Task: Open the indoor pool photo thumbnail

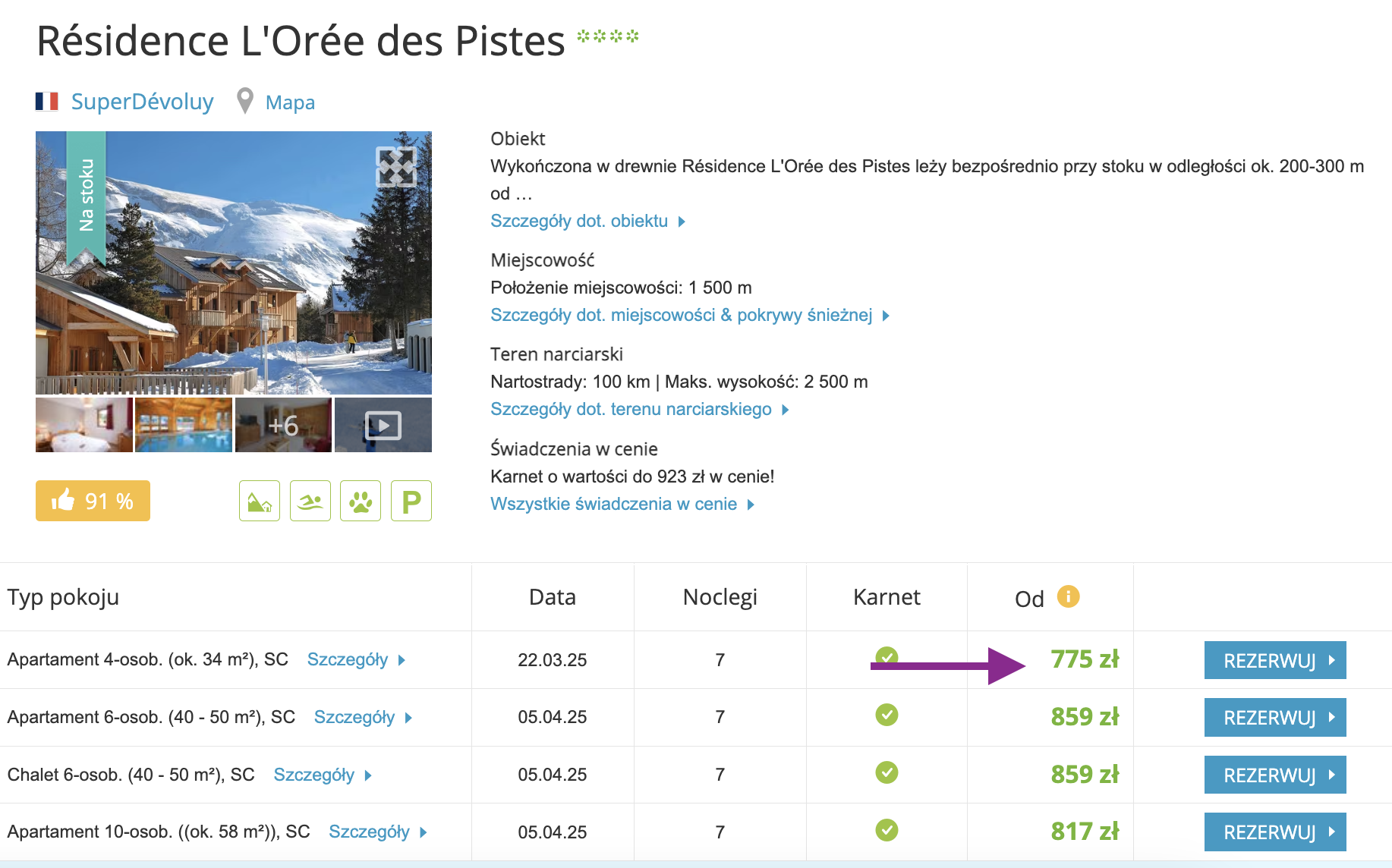Action: pos(184,425)
